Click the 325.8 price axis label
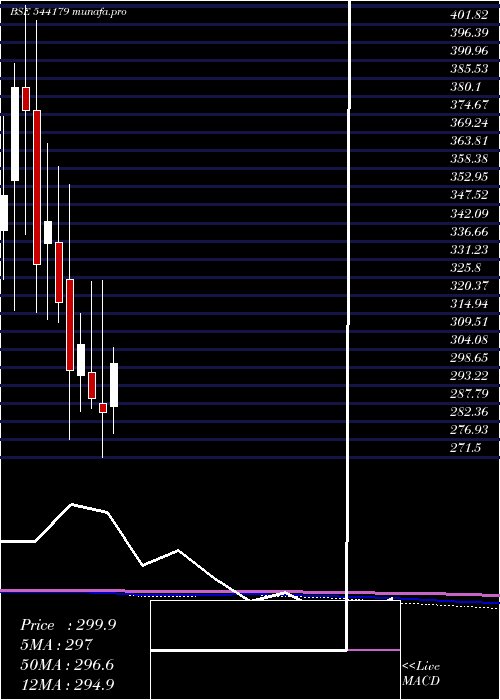 pyautogui.click(x=465, y=267)
